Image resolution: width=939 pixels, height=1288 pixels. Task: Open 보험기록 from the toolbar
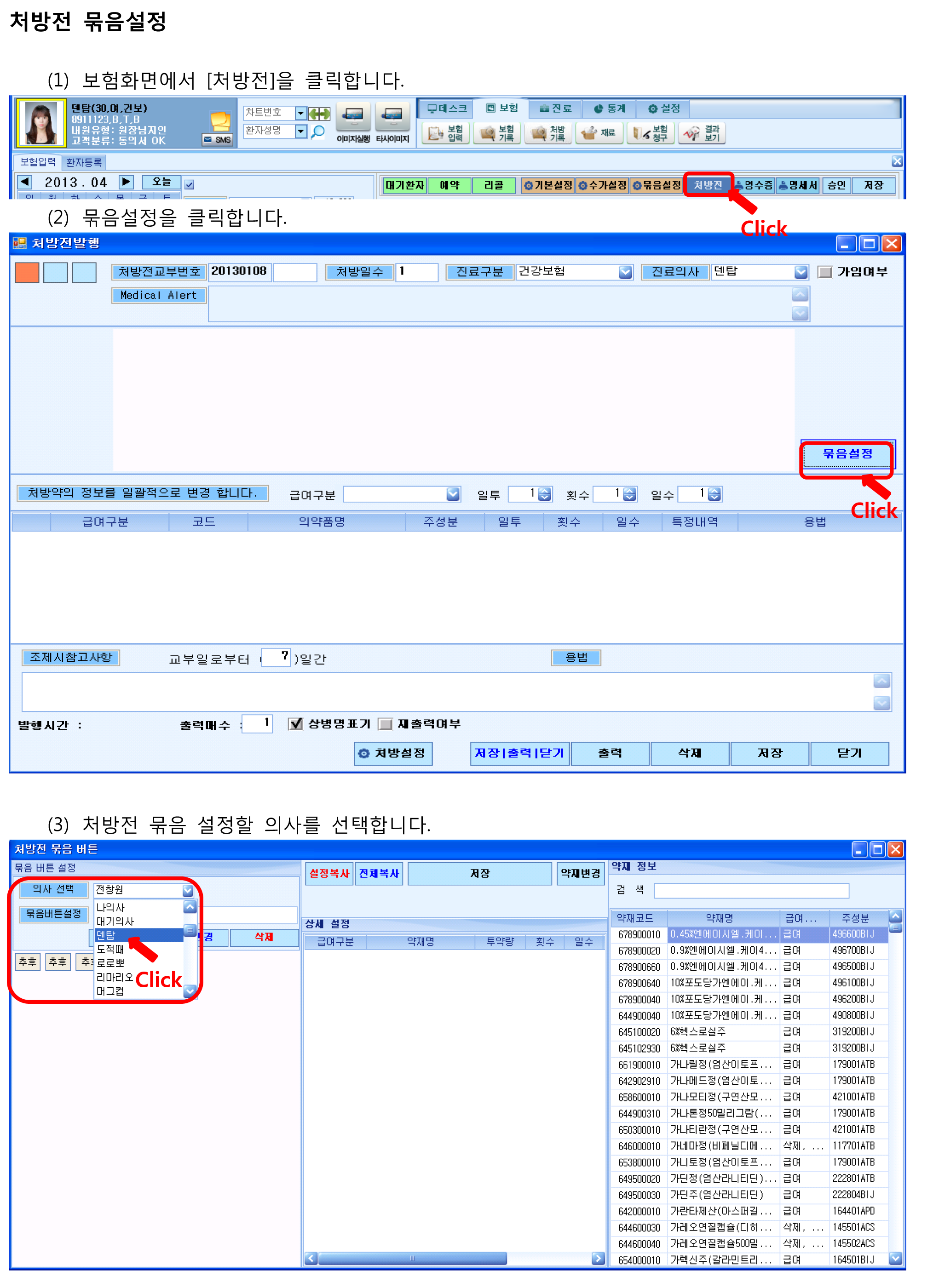point(497,133)
